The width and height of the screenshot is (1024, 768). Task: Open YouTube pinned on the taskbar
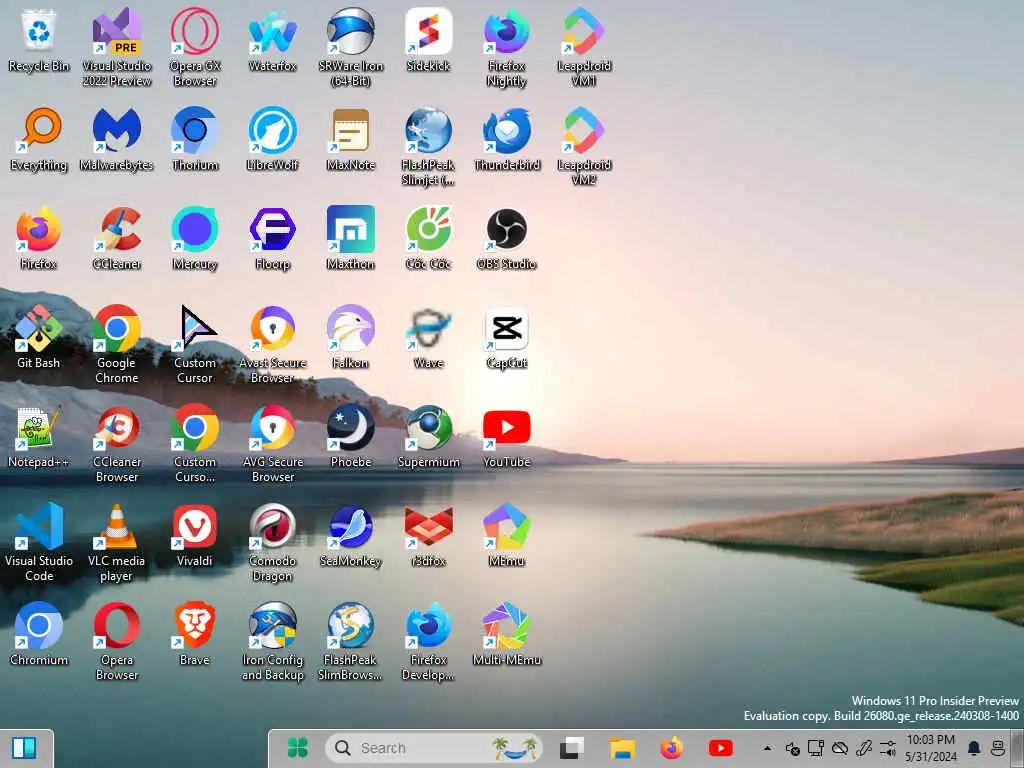(720, 748)
